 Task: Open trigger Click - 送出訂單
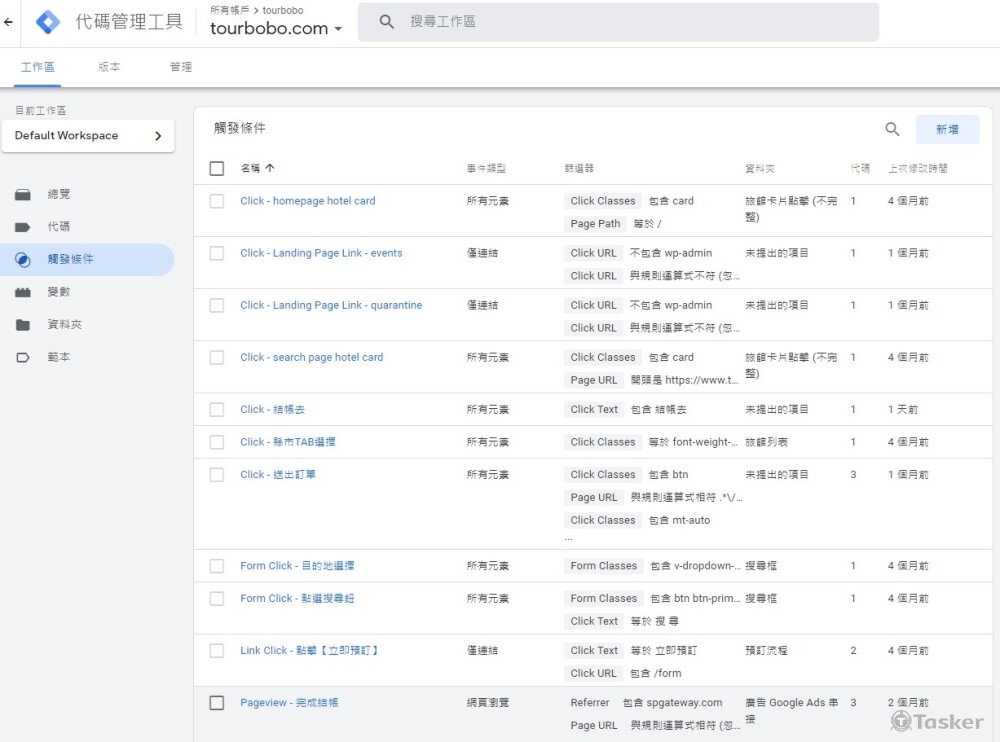tap(277, 475)
